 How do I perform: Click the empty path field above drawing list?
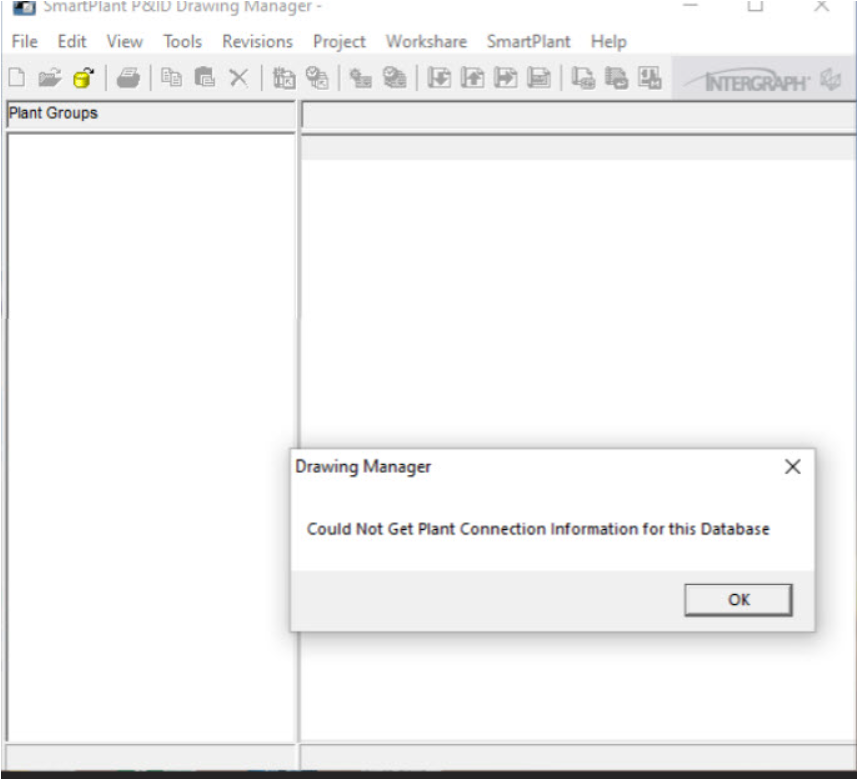(579, 115)
